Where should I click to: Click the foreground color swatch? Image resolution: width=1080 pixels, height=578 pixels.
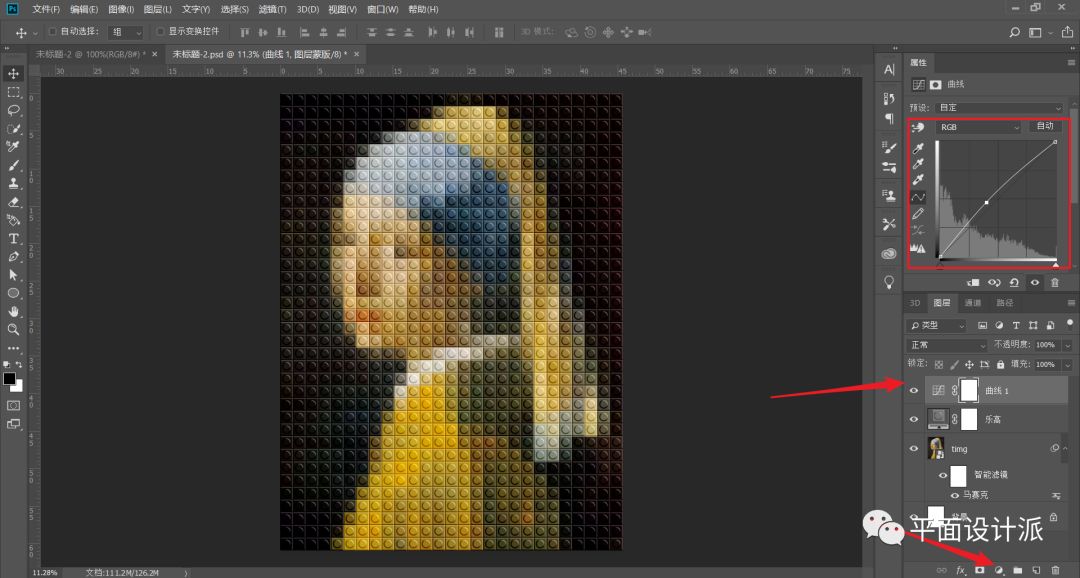[x=10, y=378]
